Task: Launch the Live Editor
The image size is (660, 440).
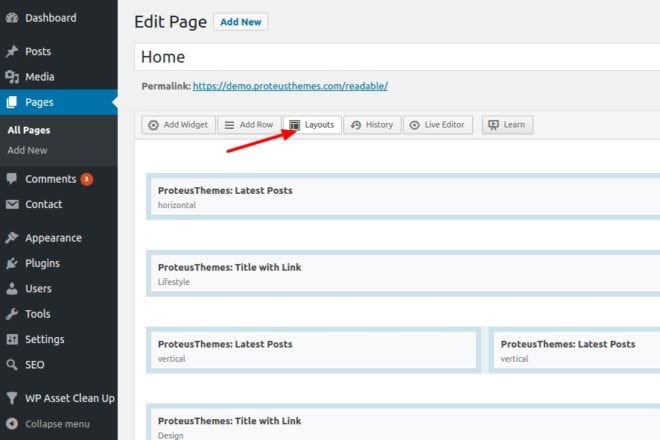Action: point(438,125)
